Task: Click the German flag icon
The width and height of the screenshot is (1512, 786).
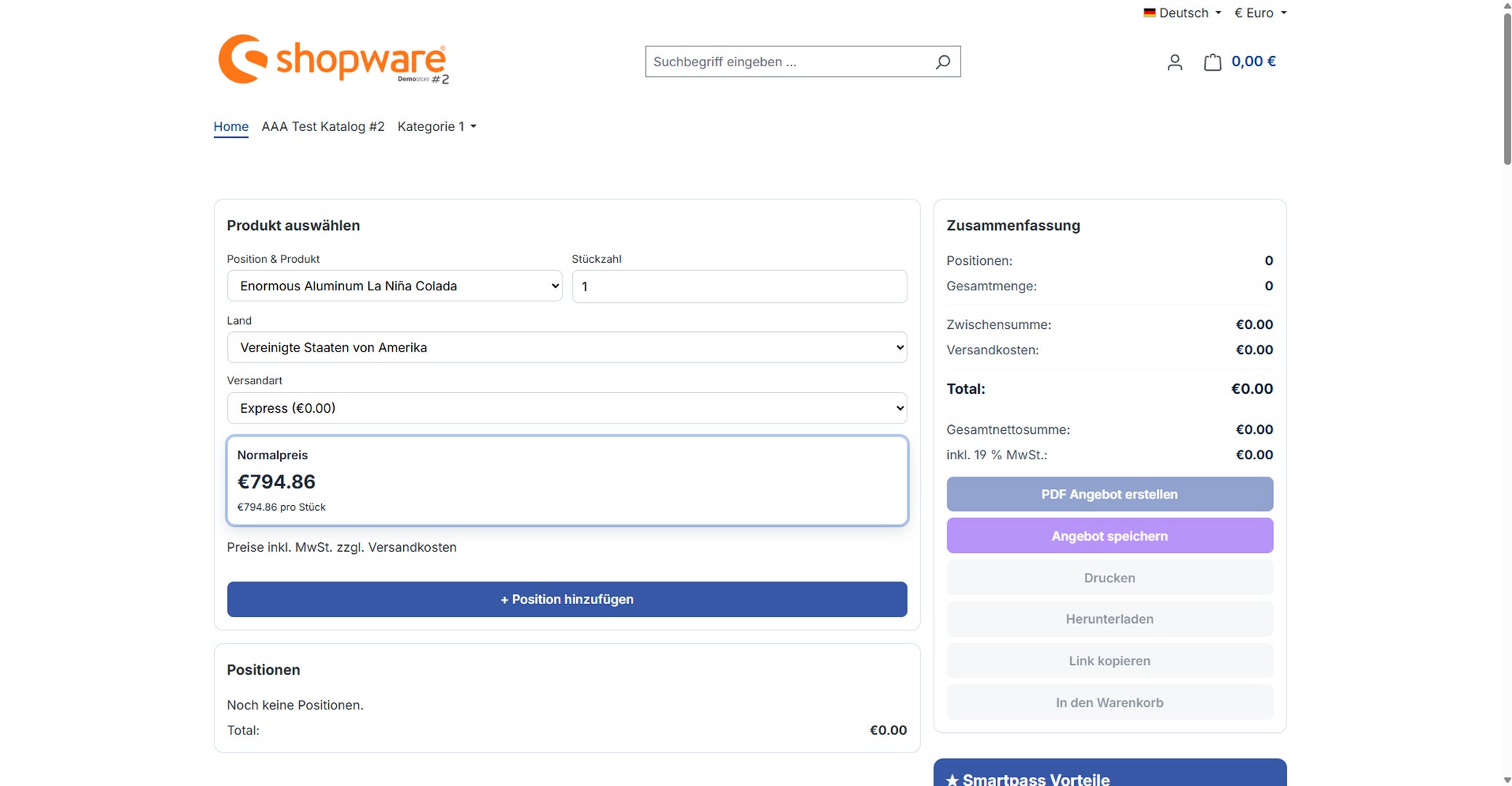Action: 1150,12
